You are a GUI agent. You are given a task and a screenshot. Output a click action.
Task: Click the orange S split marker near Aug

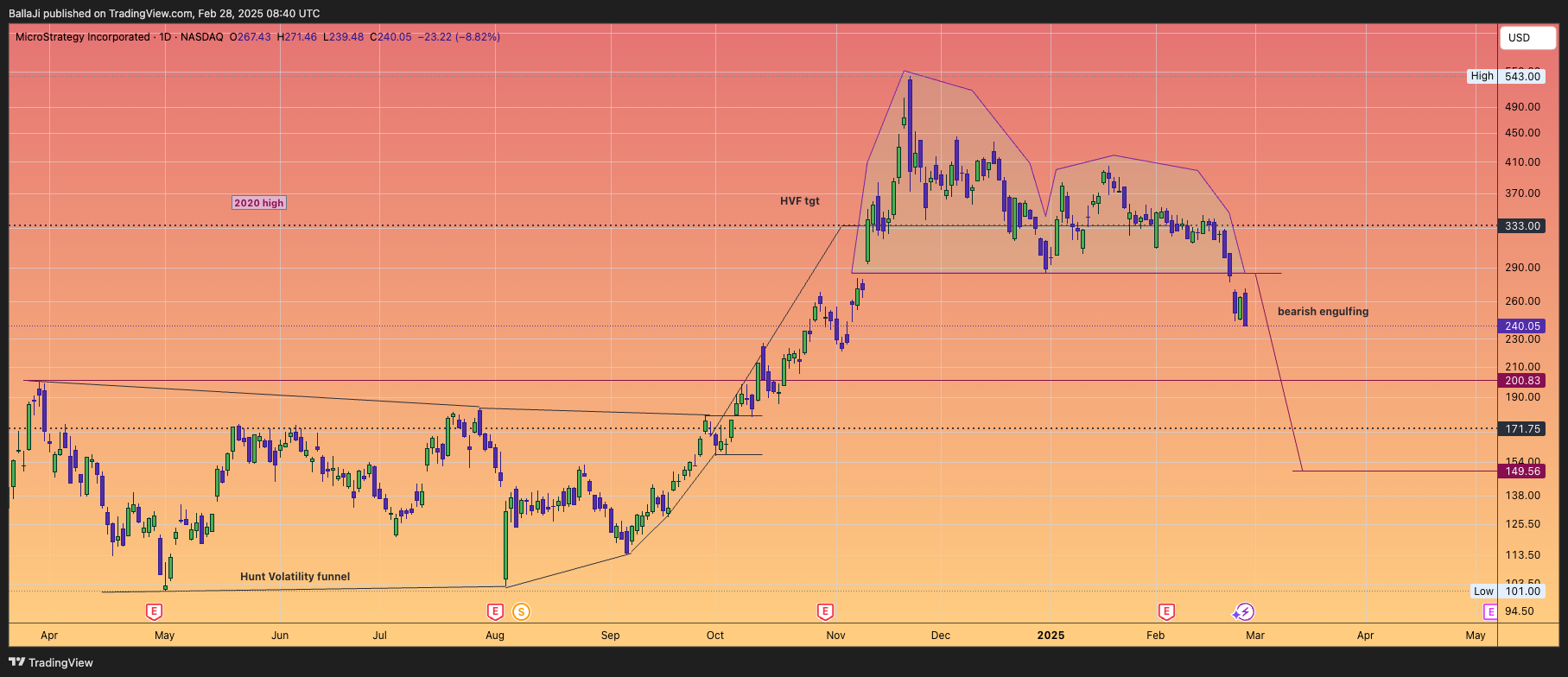click(x=521, y=612)
